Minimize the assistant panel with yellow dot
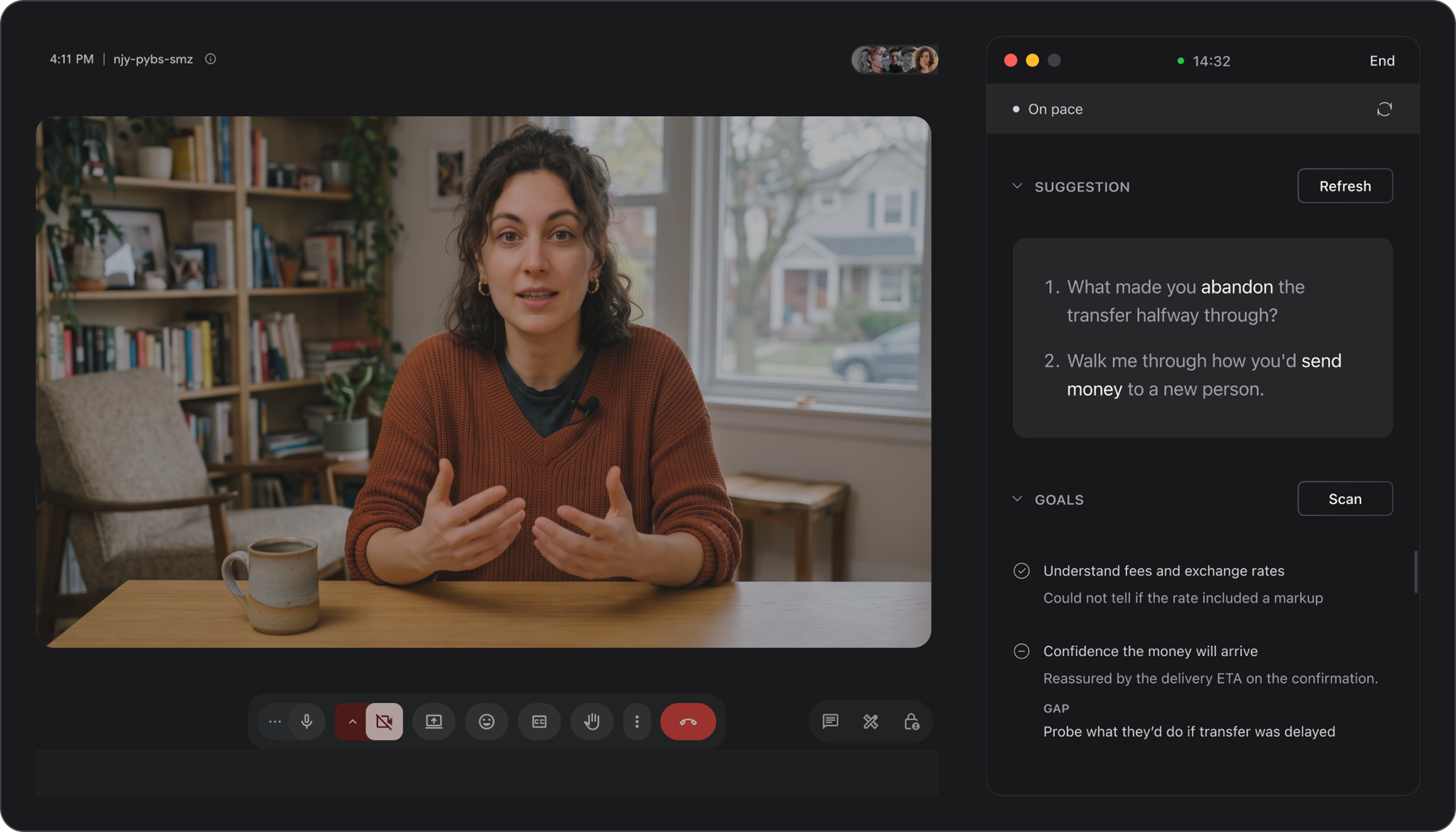 click(1032, 61)
